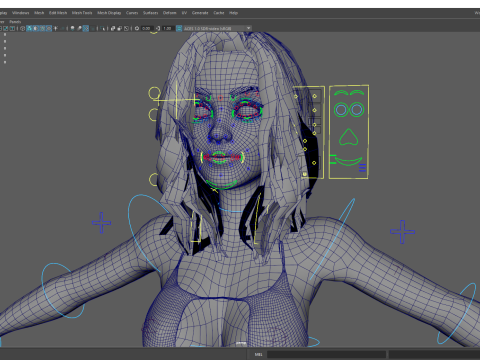The width and height of the screenshot is (480, 360).
Task: Select the blue three-line control in face board
Action: (x=362, y=168)
